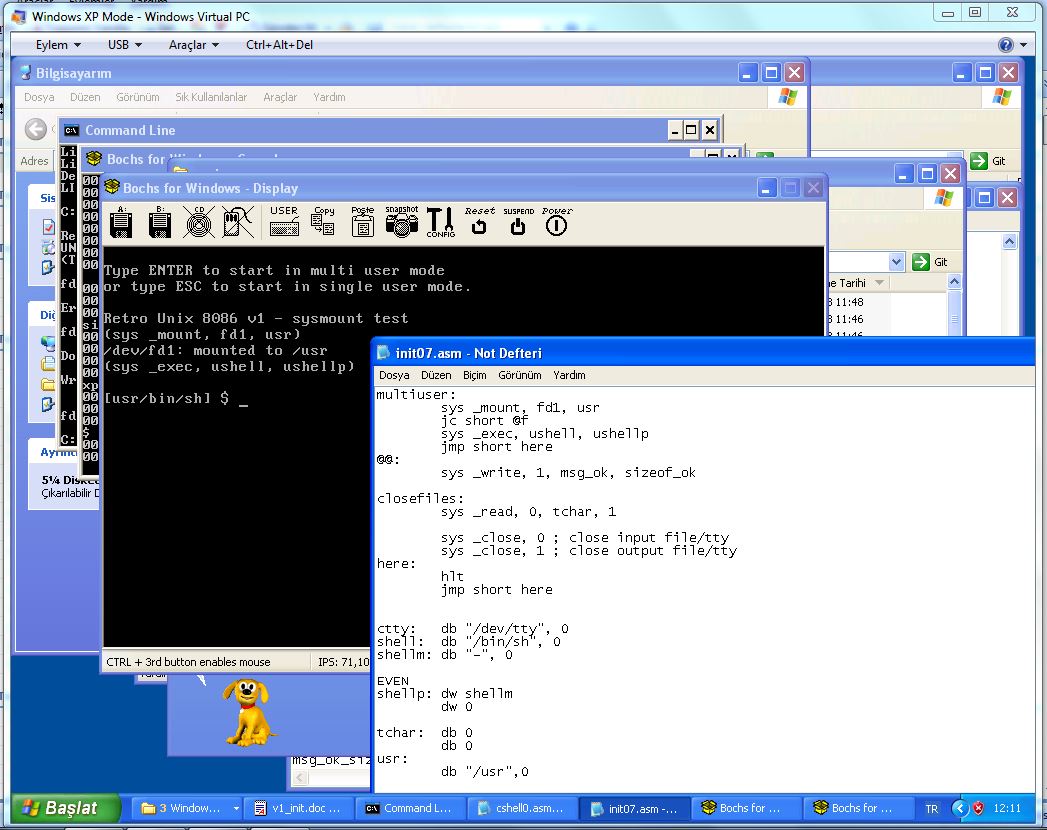Image resolution: width=1047 pixels, height=830 pixels.
Task: Open USB dropdown menu
Action: coord(125,45)
